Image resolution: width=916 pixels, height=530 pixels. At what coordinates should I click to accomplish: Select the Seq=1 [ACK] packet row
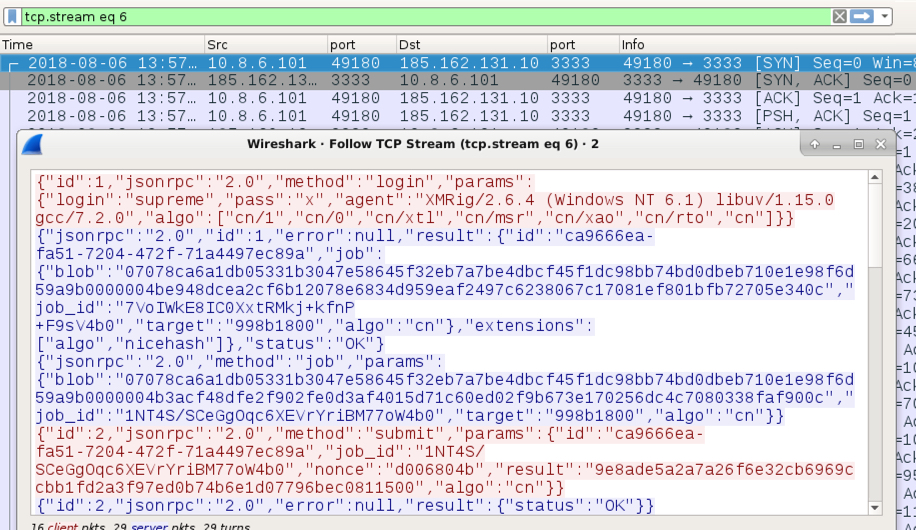tap(458, 98)
